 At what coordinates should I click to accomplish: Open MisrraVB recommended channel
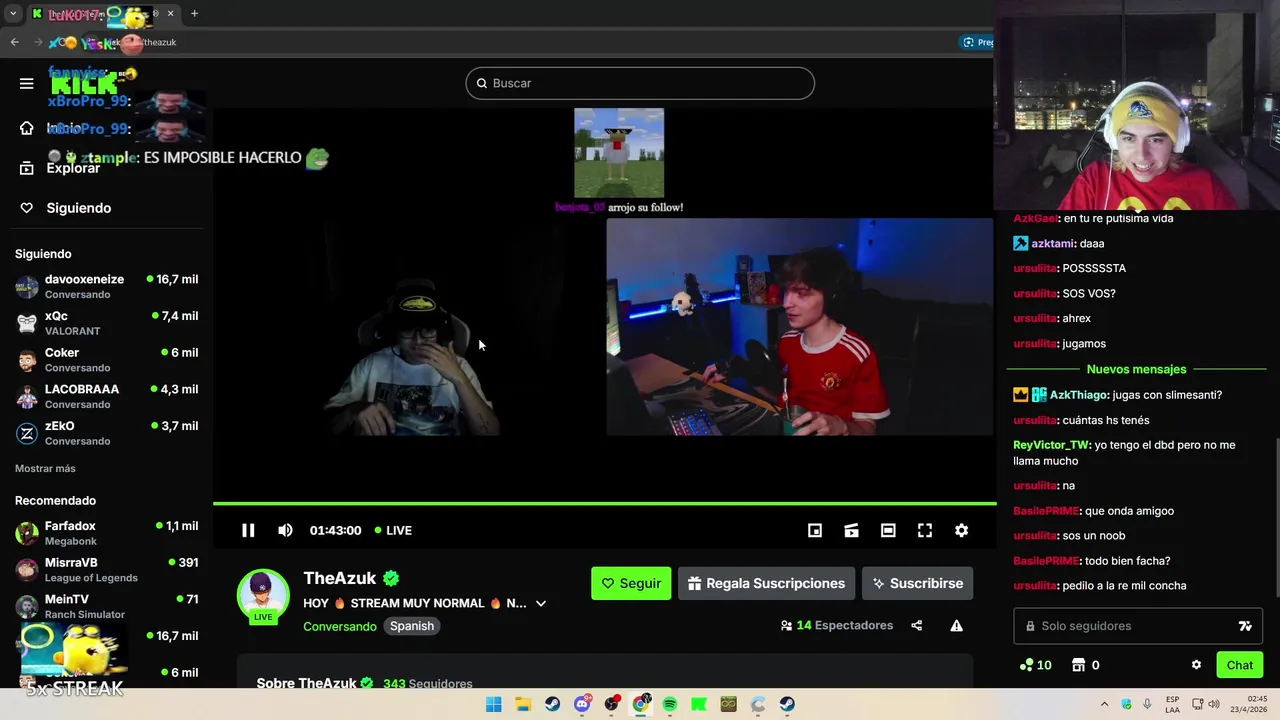(106, 570)
